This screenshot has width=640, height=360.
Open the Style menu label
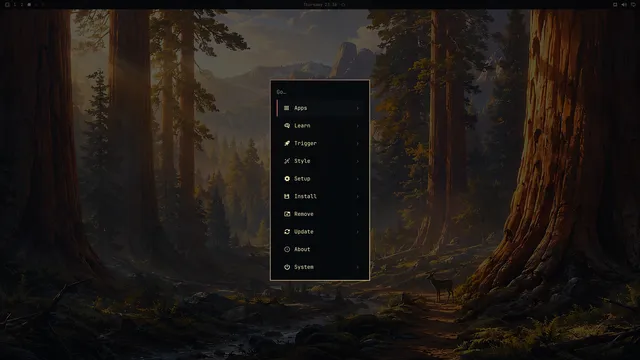click(x=302, y=161)
